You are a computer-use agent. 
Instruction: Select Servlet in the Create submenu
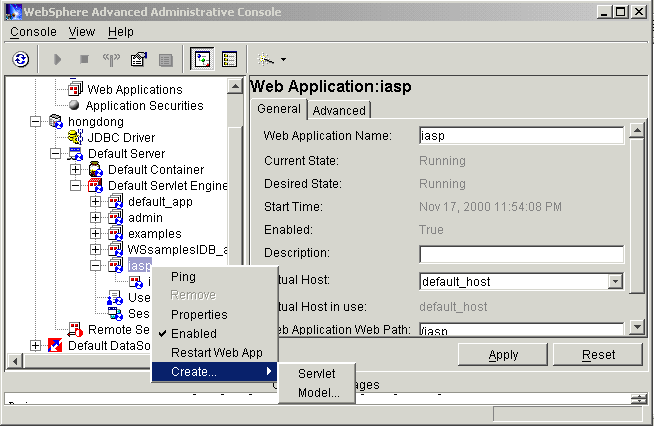click(x=317, y=373)
